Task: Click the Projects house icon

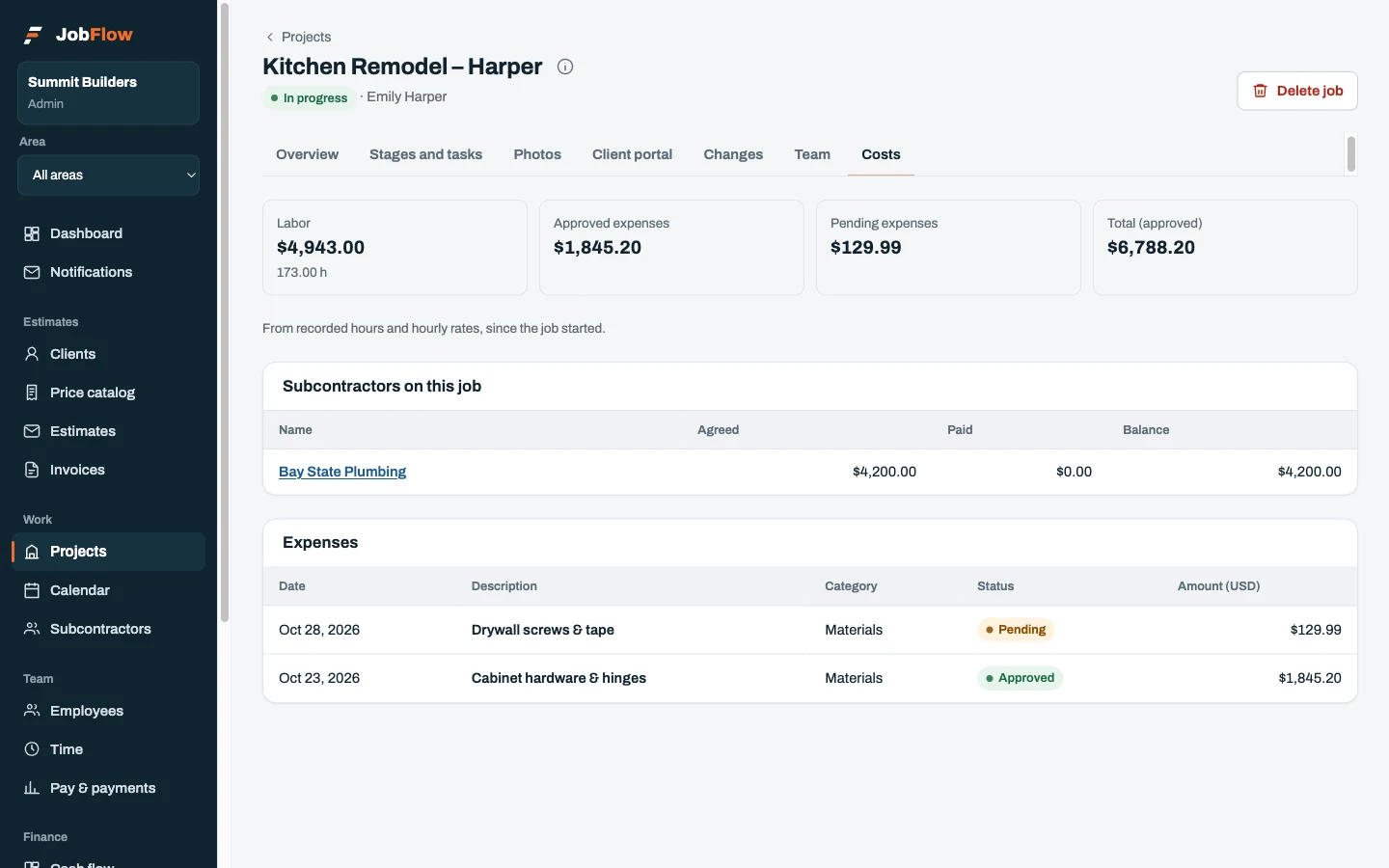Action: click(32, 552)
